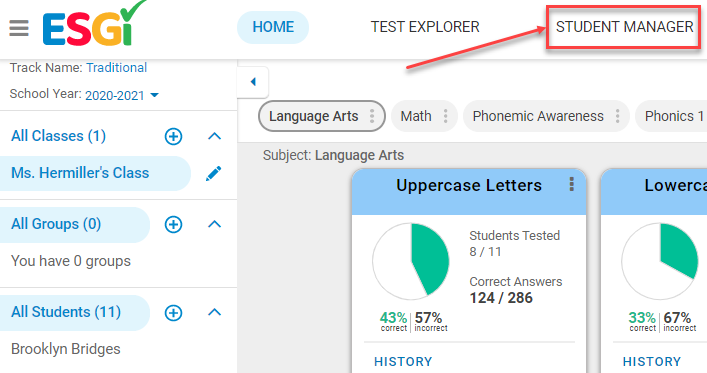
Task: Select the Math subject tab
Action: 416,116
